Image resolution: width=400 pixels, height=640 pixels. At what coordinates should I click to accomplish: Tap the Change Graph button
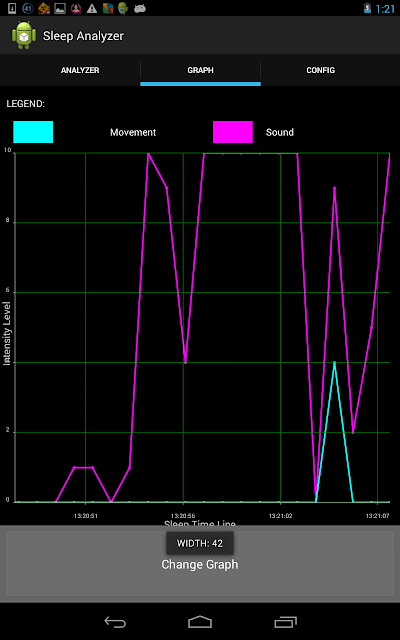(200, 564)
